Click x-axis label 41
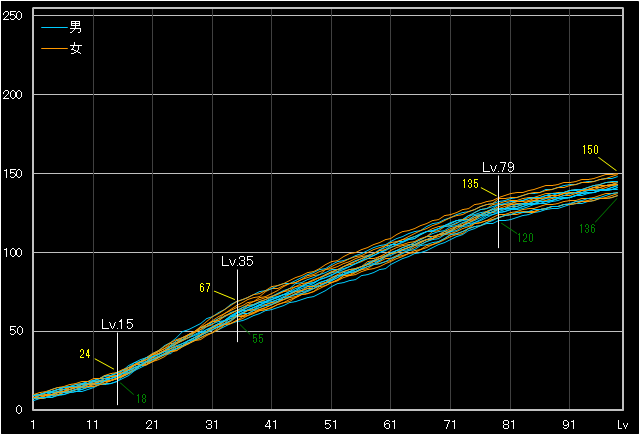The height and width of the screenshot is (435, 640). click(271, 425)
